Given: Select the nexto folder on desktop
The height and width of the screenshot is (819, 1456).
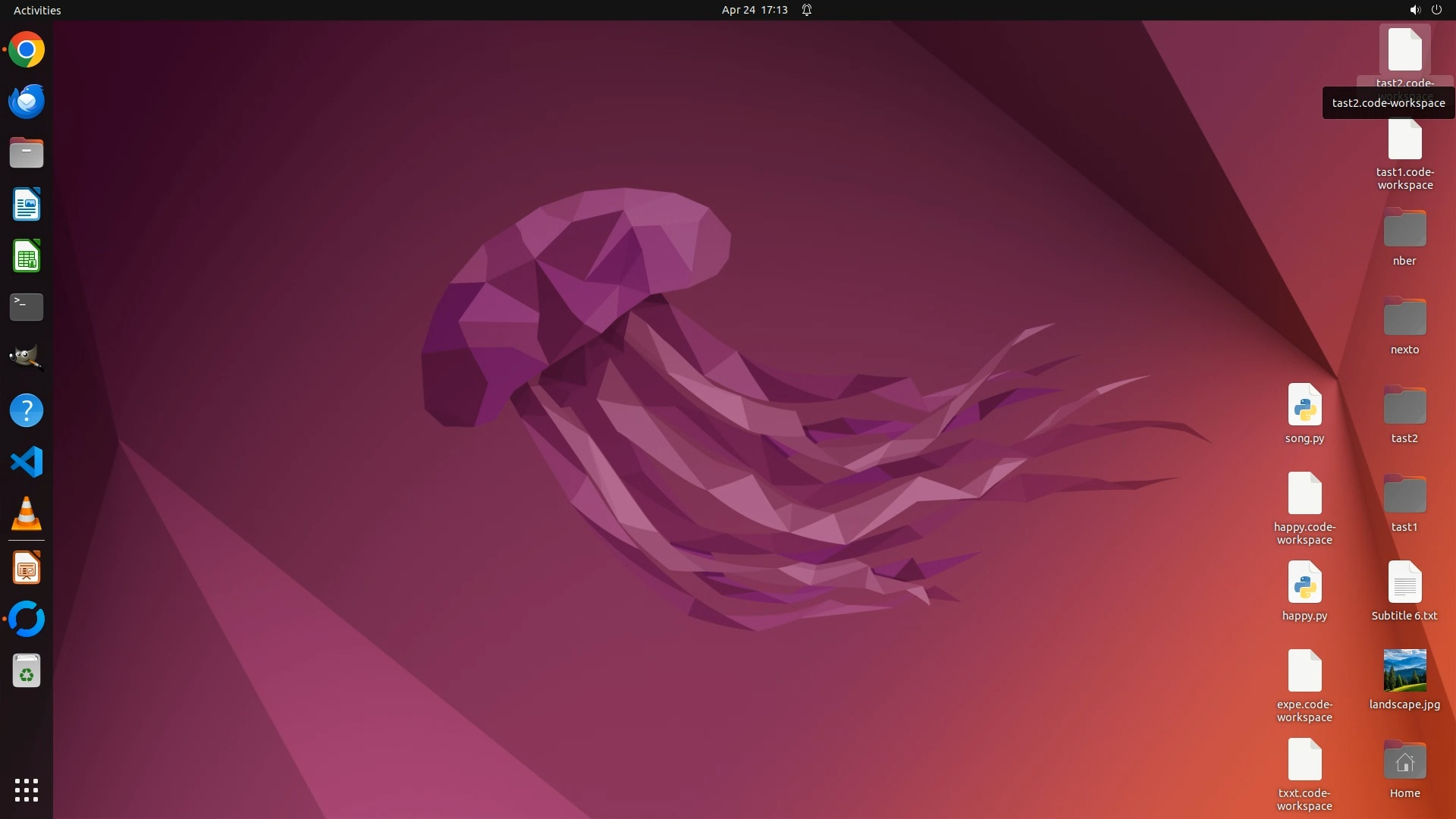Looking at the screenshot, I should (1404, 317).
